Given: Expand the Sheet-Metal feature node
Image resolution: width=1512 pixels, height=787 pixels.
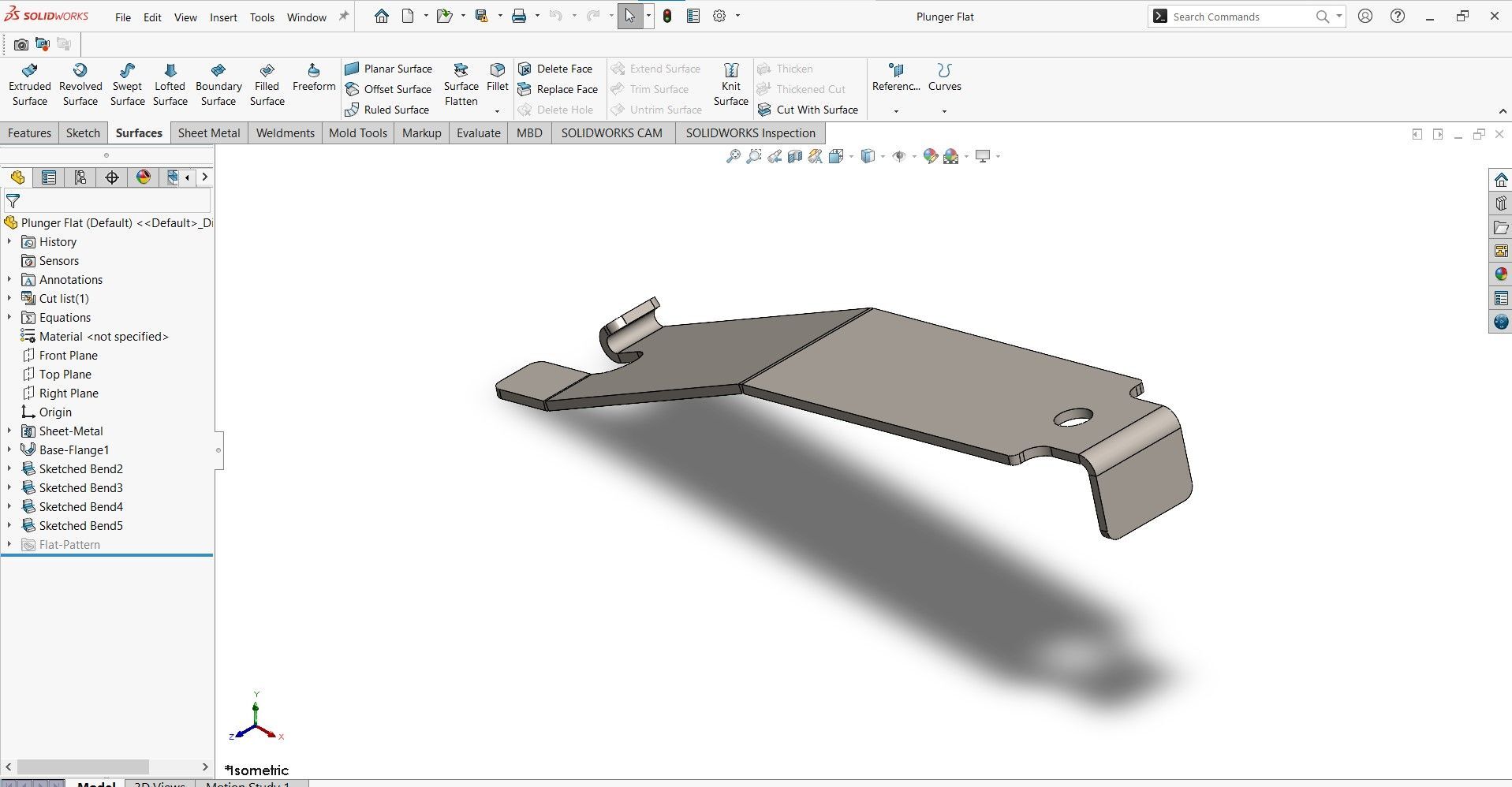Looking at the screenshot, I should tap(9, 431).
